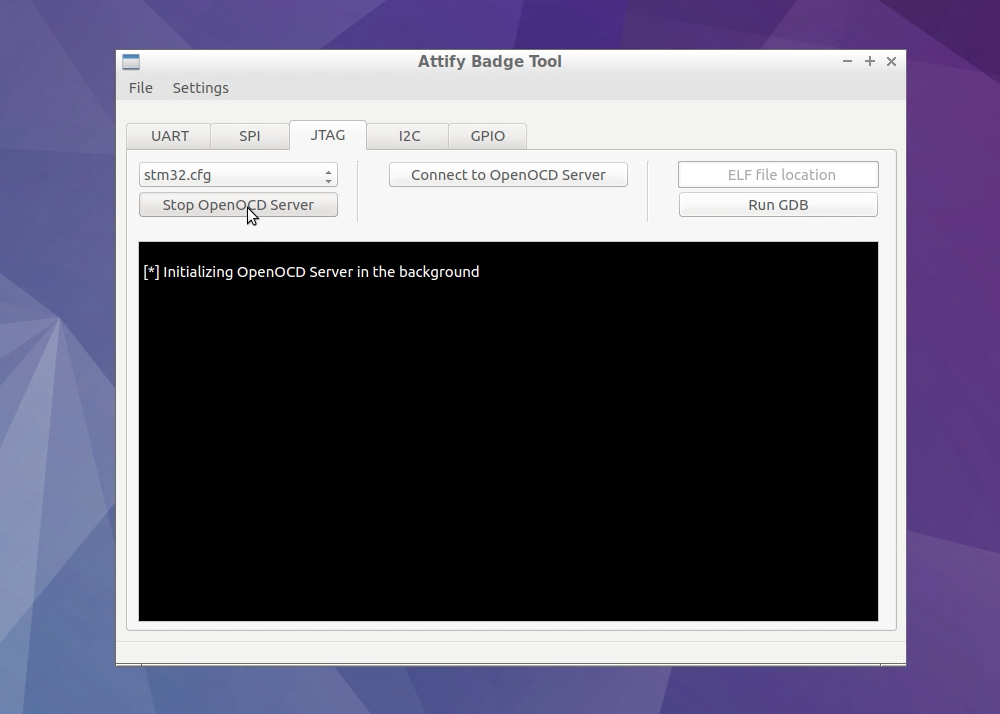Viewport: 1000px width, 714px height.
Task: Open the application window icon menu
Action: [x=130, y=61]
